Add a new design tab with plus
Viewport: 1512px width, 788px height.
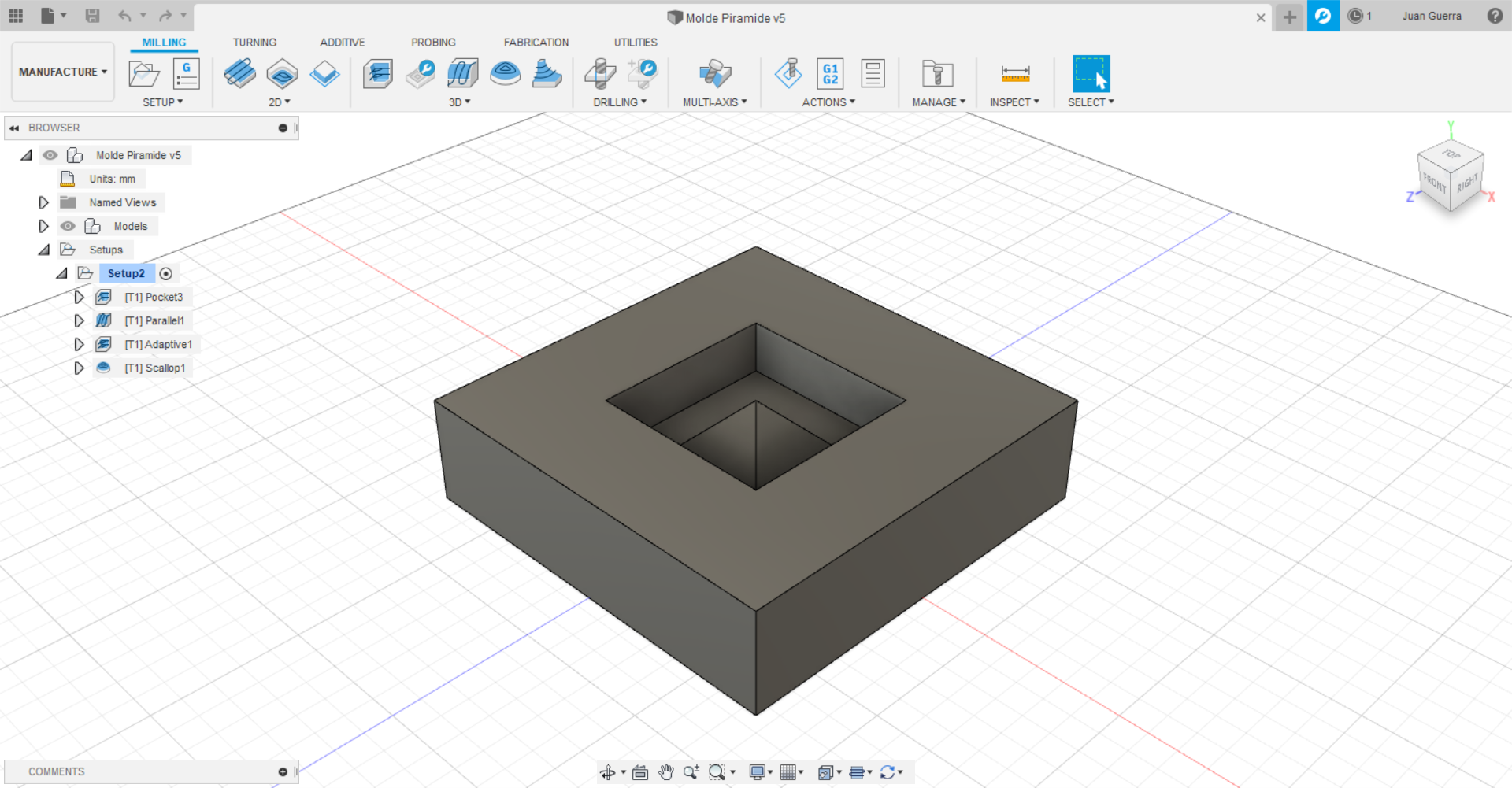click(1289, 17)
